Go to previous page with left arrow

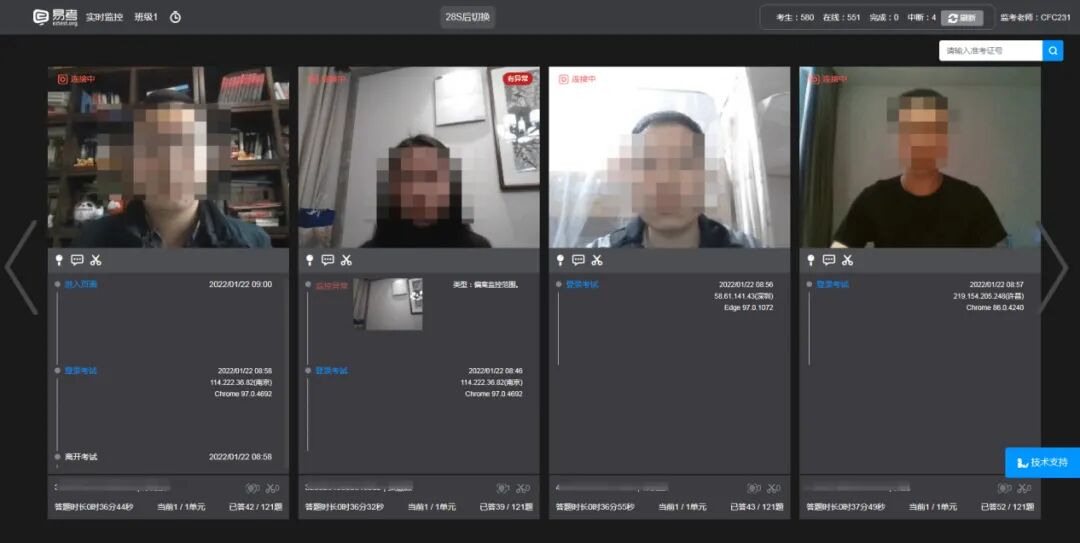(21, 267)
